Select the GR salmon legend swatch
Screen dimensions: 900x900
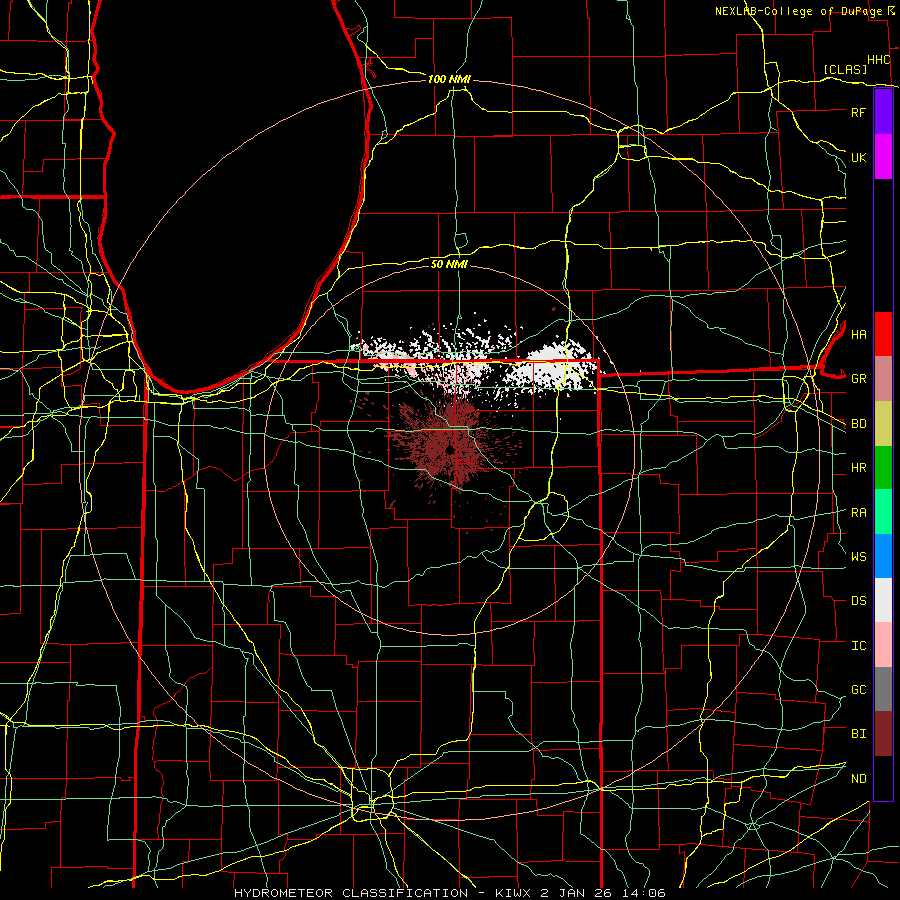(x=883, y=379)
